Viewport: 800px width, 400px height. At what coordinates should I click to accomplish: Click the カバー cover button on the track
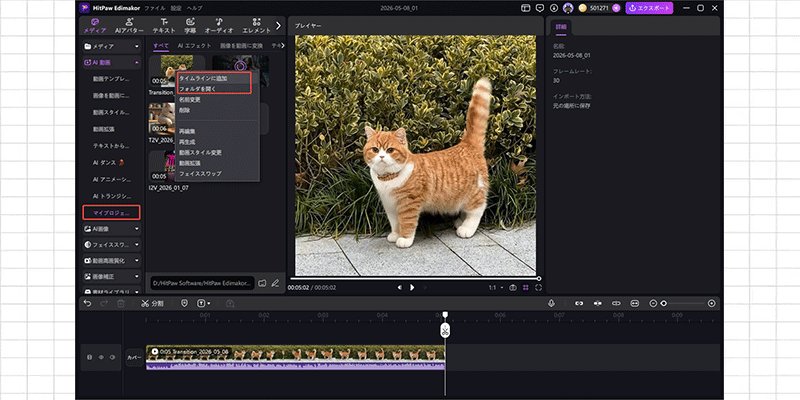(134, 358)
